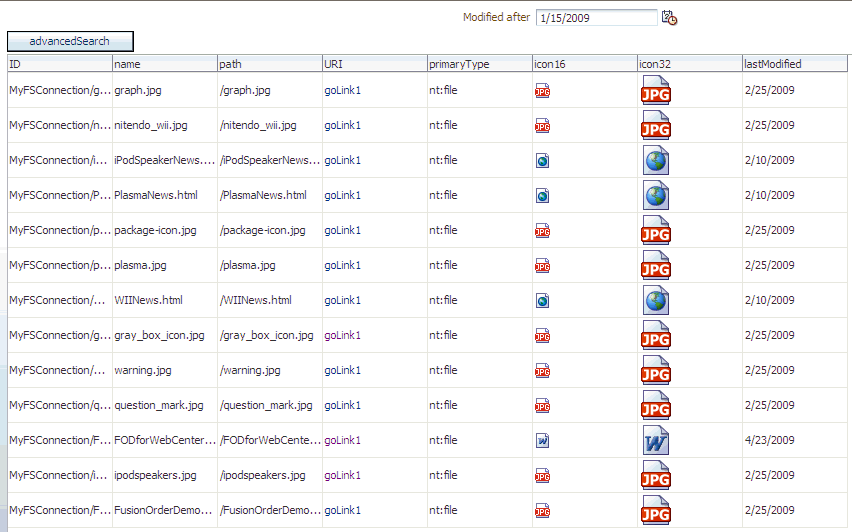
Task: Click the small JPG icon for FusionOrderDemo row
Action: point(542,511)
